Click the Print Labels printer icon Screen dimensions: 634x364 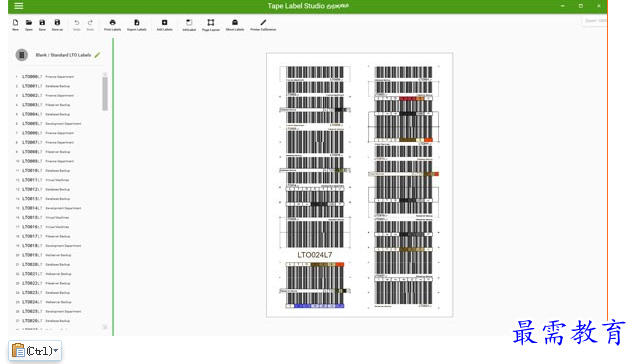pos(112,24)
